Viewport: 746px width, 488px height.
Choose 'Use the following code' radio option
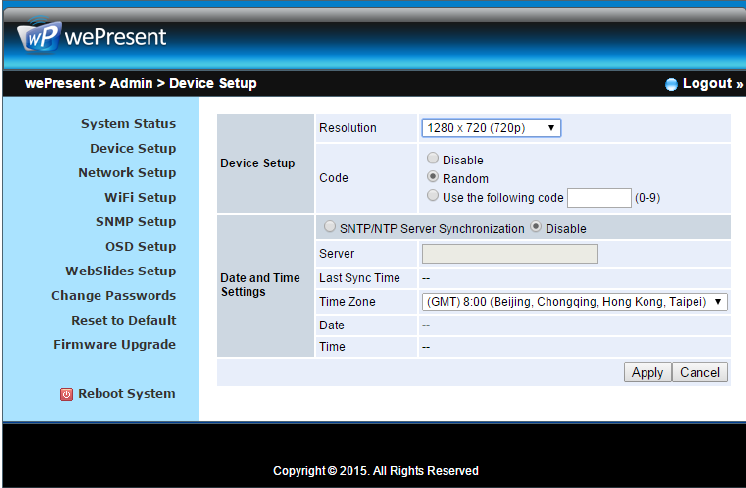(433, 195)
